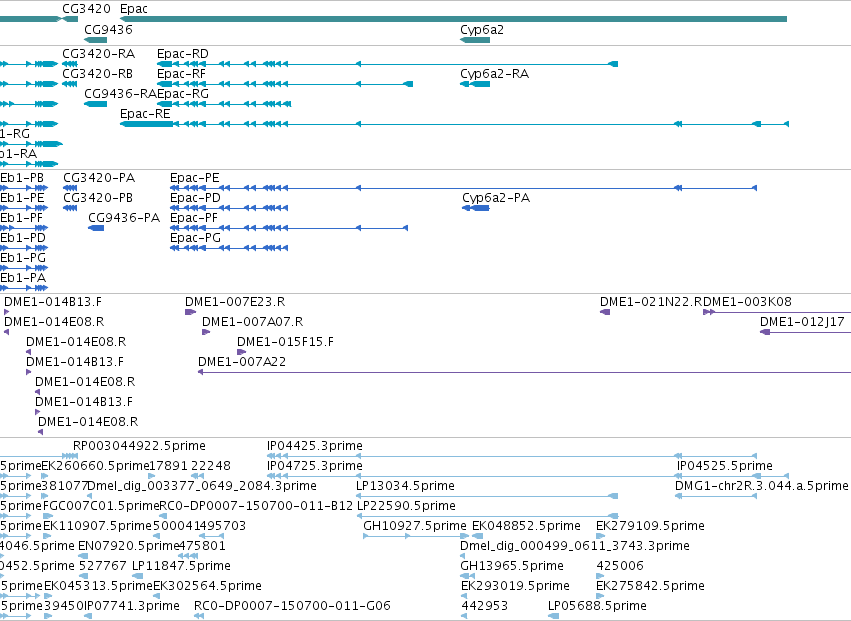Screen dimensions: 851x621
Task: Select the EK279109.5prime label
Action: click(x=650, y=526)
